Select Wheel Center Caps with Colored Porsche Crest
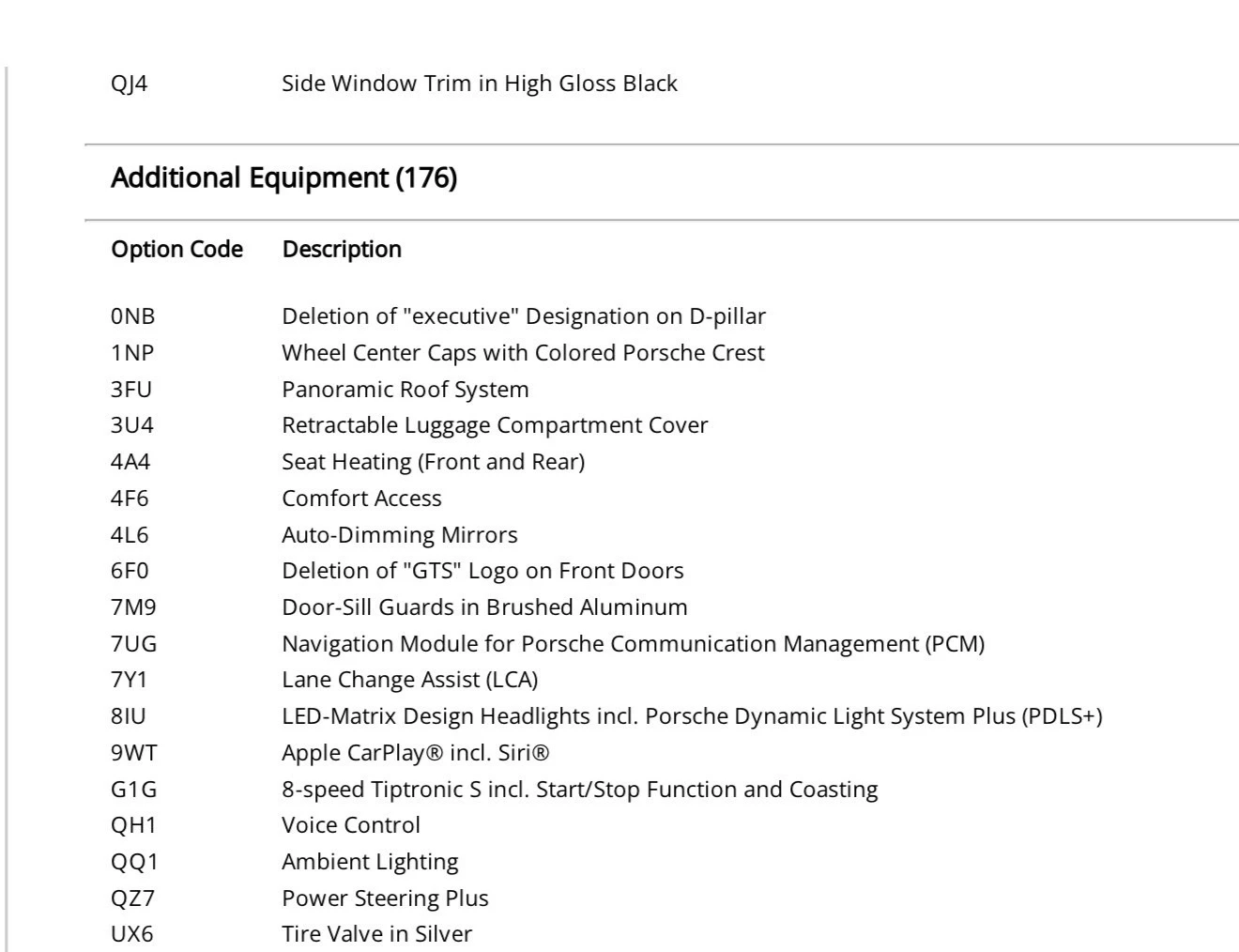1239x952 pixels. 523,353
